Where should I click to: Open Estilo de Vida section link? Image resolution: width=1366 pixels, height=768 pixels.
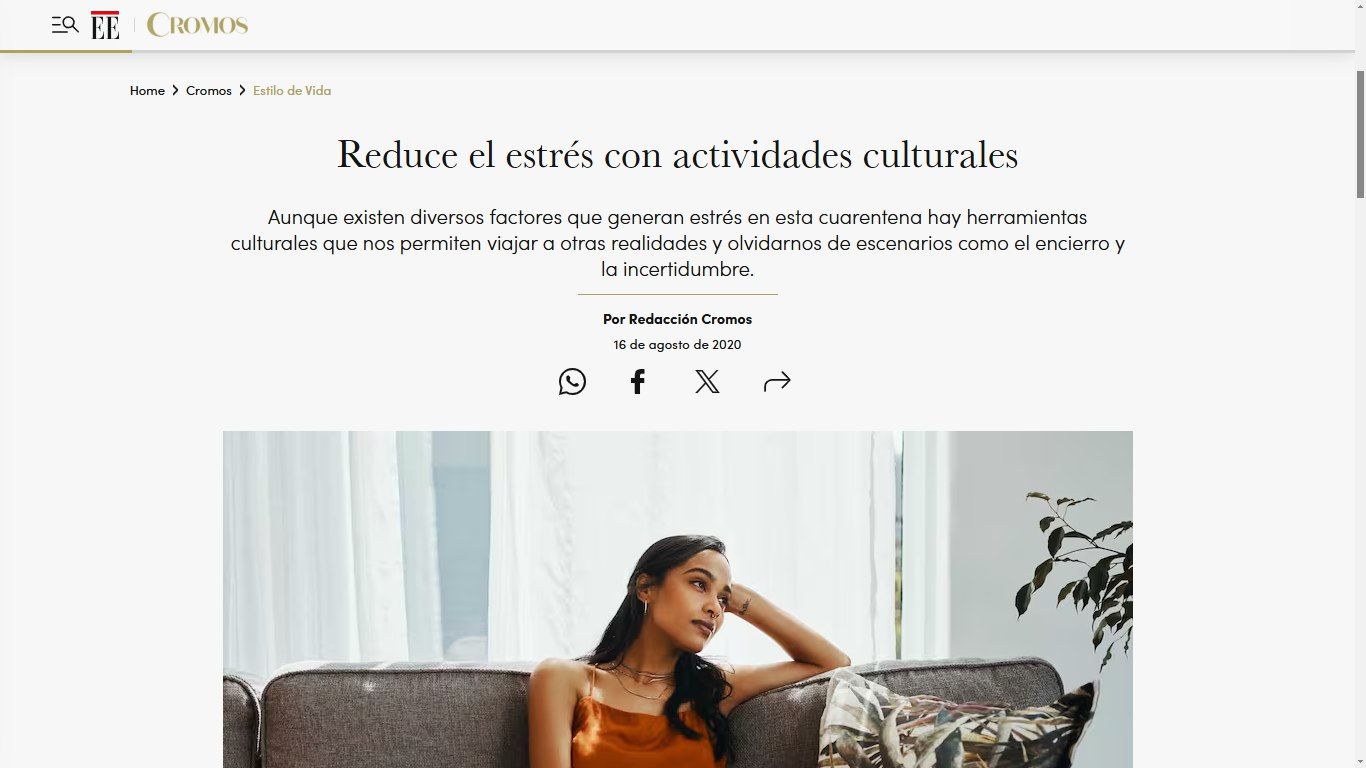pyautogui.click(x=292, y=91)
